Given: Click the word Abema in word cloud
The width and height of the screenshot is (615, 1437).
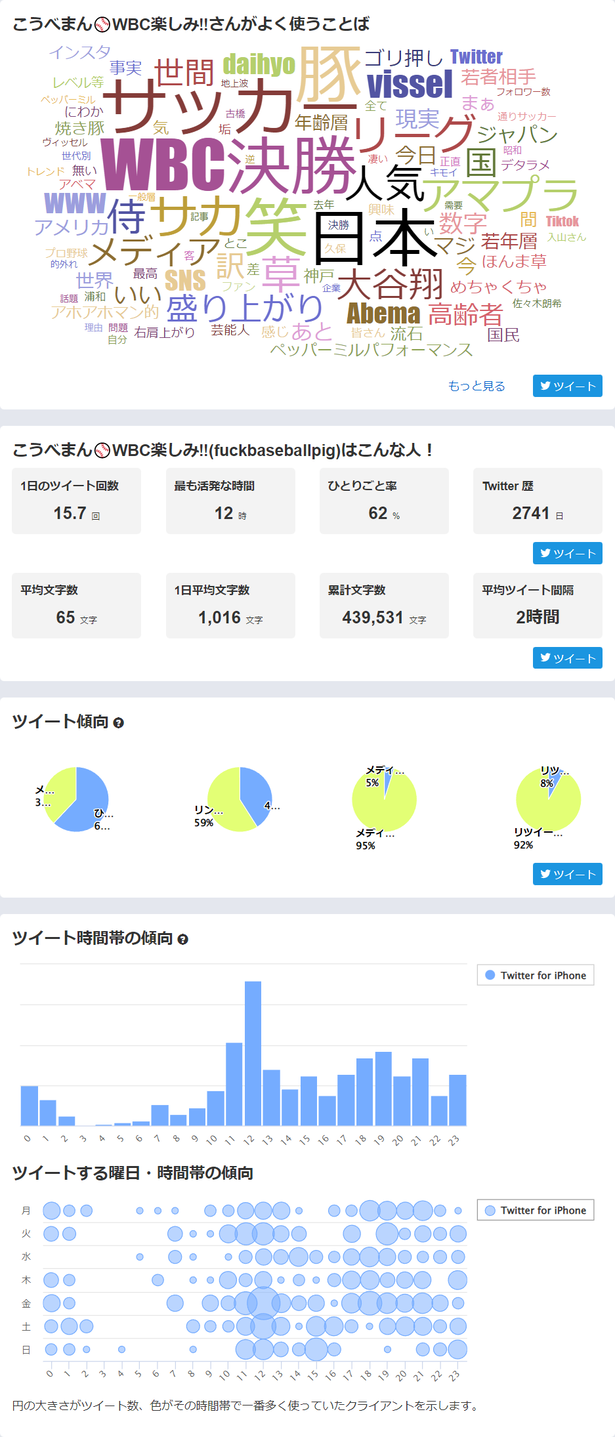Looking at the screenshot, I should coord(384,312).
